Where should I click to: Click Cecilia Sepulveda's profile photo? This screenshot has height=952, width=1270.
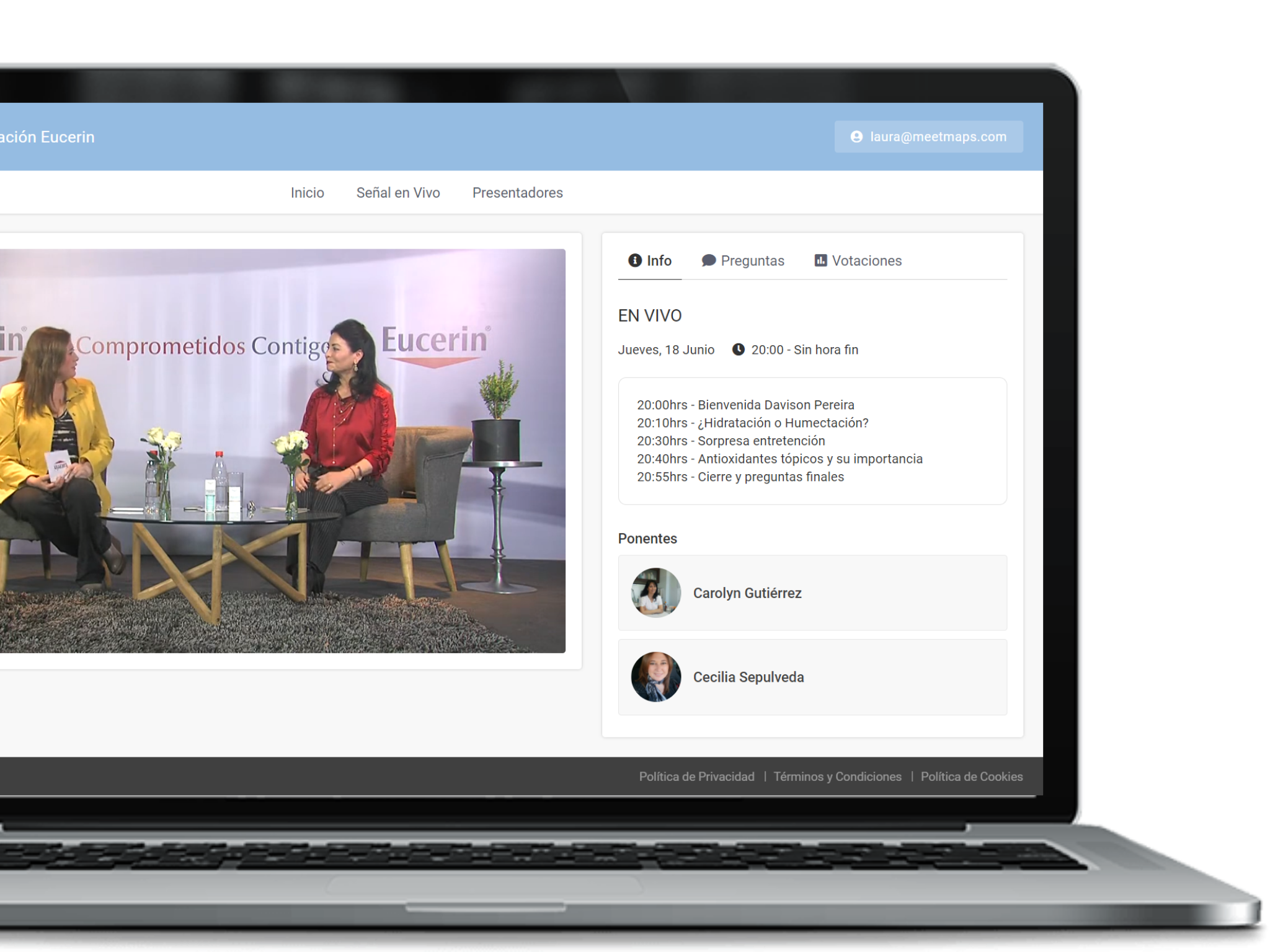tap(656, 677)
